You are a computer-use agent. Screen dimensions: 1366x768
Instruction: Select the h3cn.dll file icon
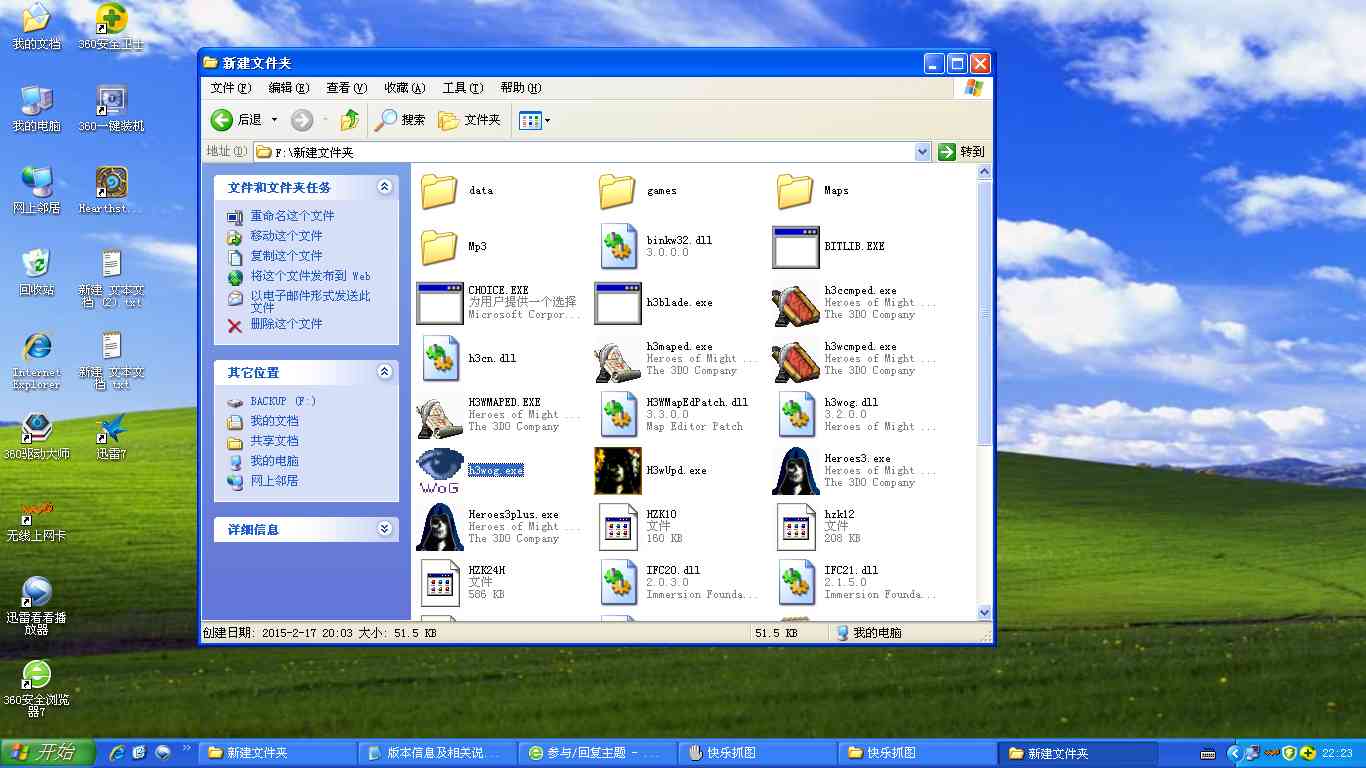click(x=441, y=359)
